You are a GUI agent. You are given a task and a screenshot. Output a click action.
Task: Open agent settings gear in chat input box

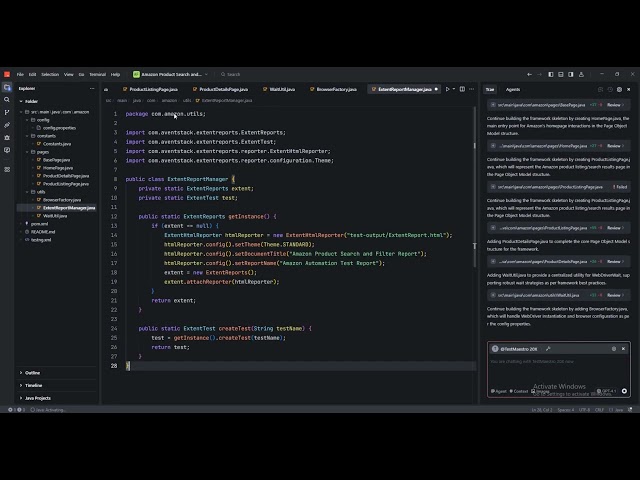614,349
